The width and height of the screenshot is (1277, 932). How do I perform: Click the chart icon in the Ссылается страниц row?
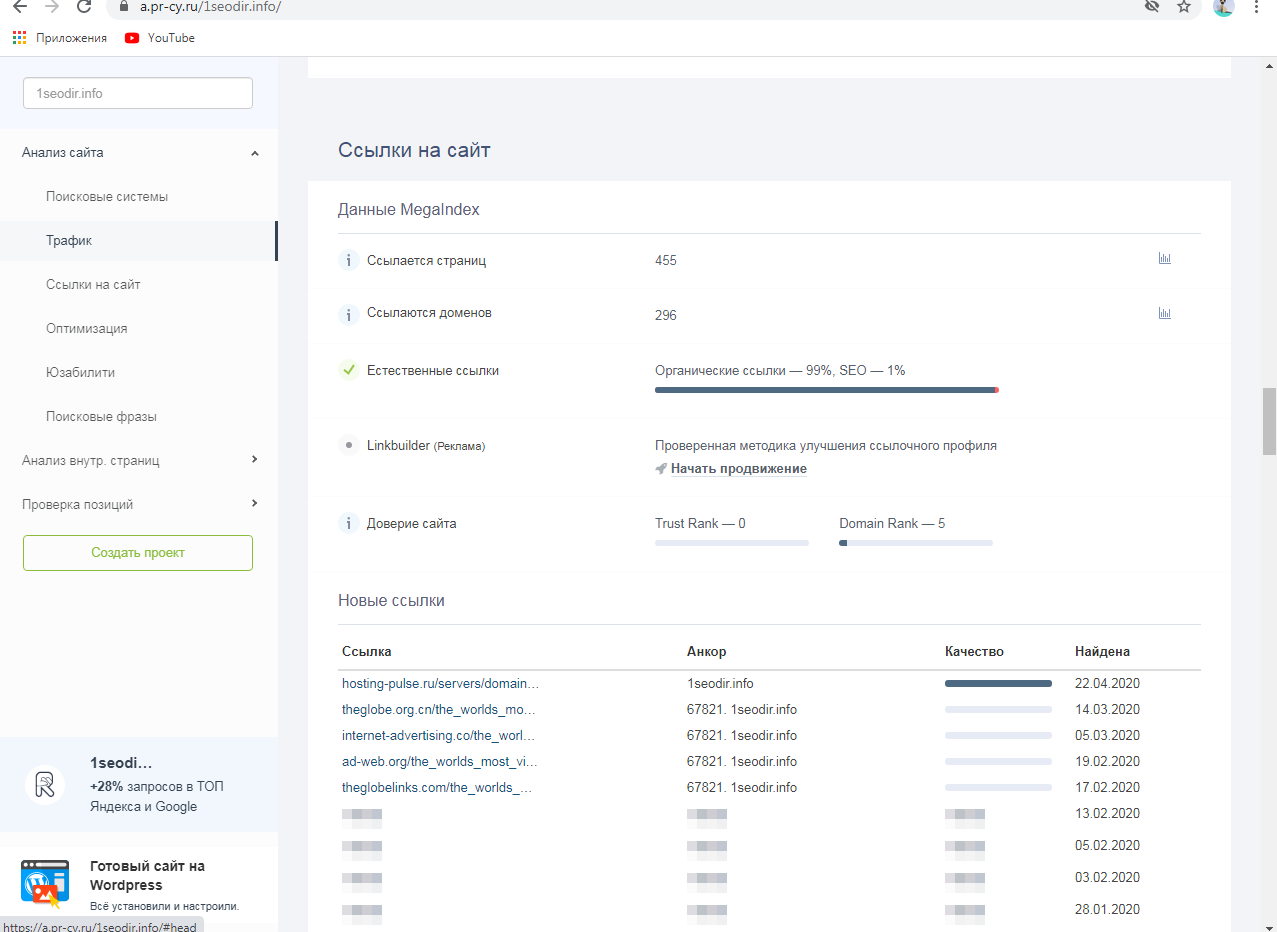(1164, 259)
